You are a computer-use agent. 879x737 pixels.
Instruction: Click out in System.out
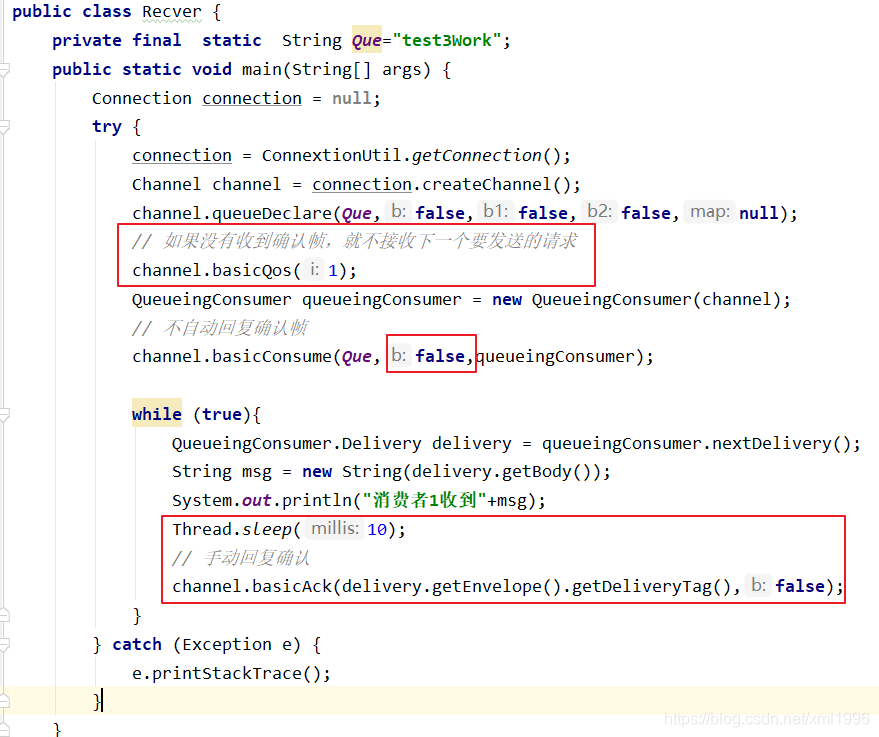[x=256, y=500]
